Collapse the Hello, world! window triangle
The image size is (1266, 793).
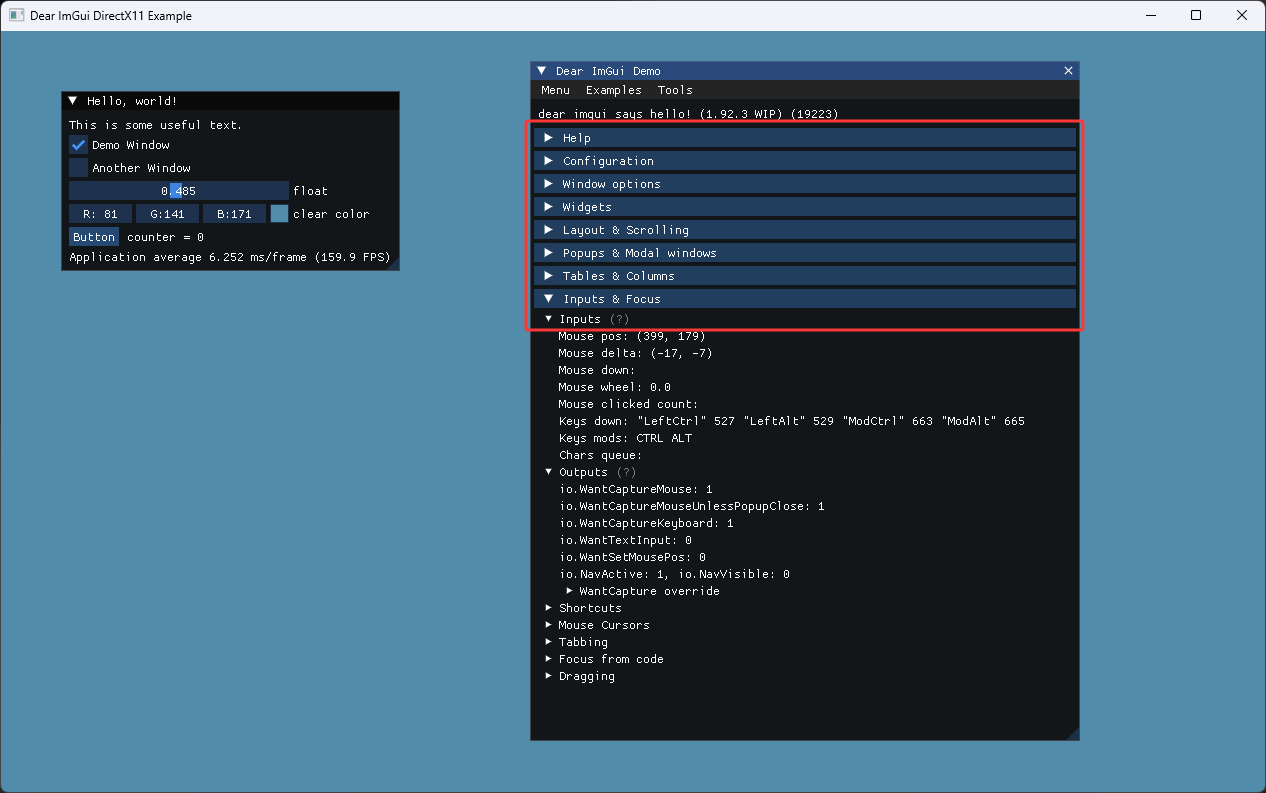[x=73, y=101]
